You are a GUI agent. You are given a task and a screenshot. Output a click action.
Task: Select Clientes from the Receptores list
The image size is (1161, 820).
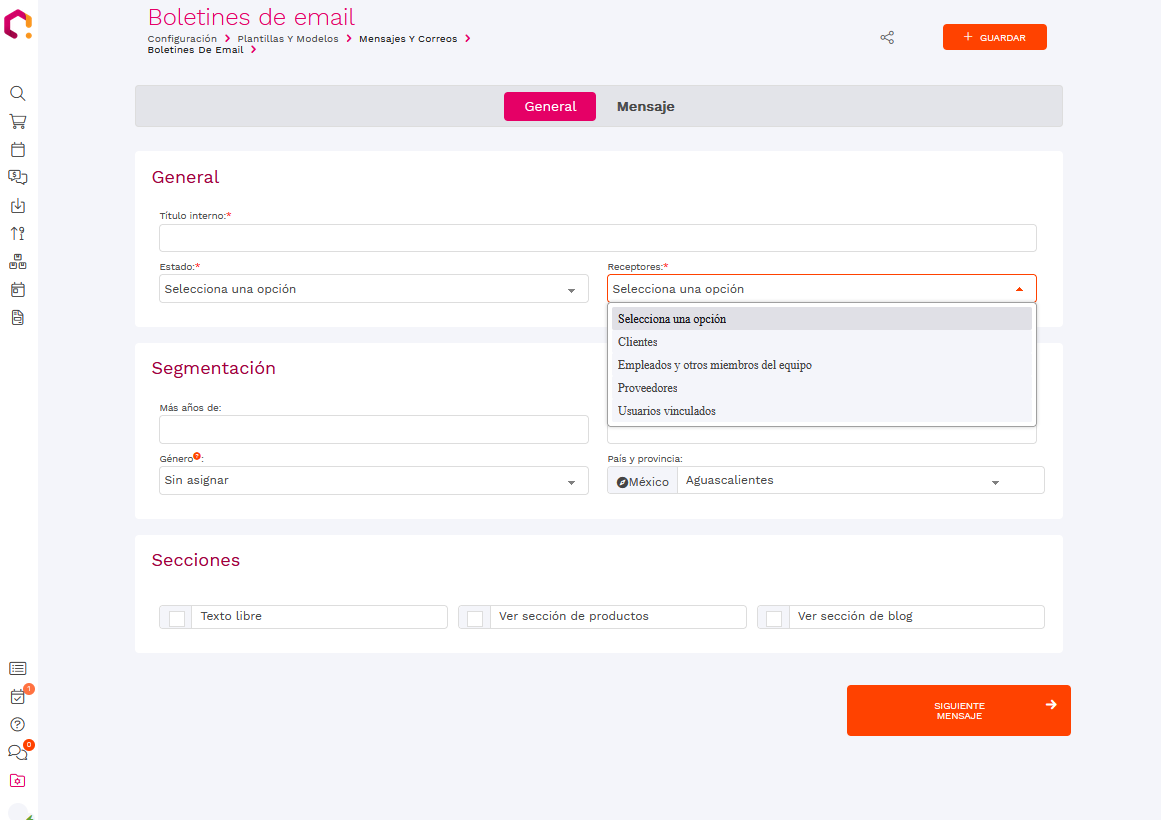click(x=638, y=342)
